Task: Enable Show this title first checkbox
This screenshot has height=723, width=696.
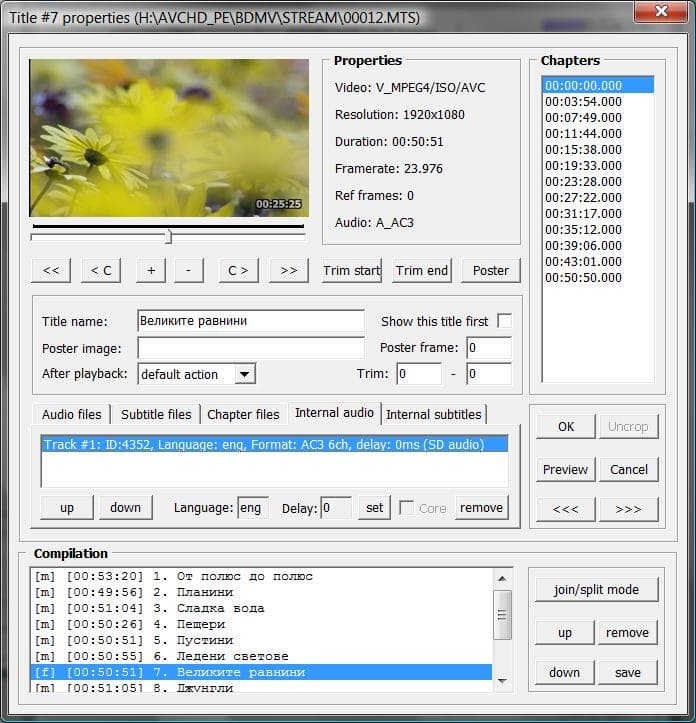Action: (x=505, y=321)
